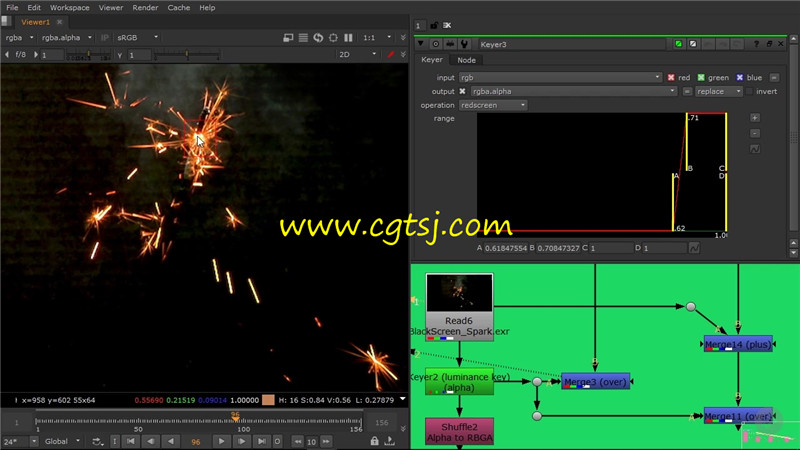Click the range minus button
The height and width of the screenshot is (450, 800).
[755, 133]
